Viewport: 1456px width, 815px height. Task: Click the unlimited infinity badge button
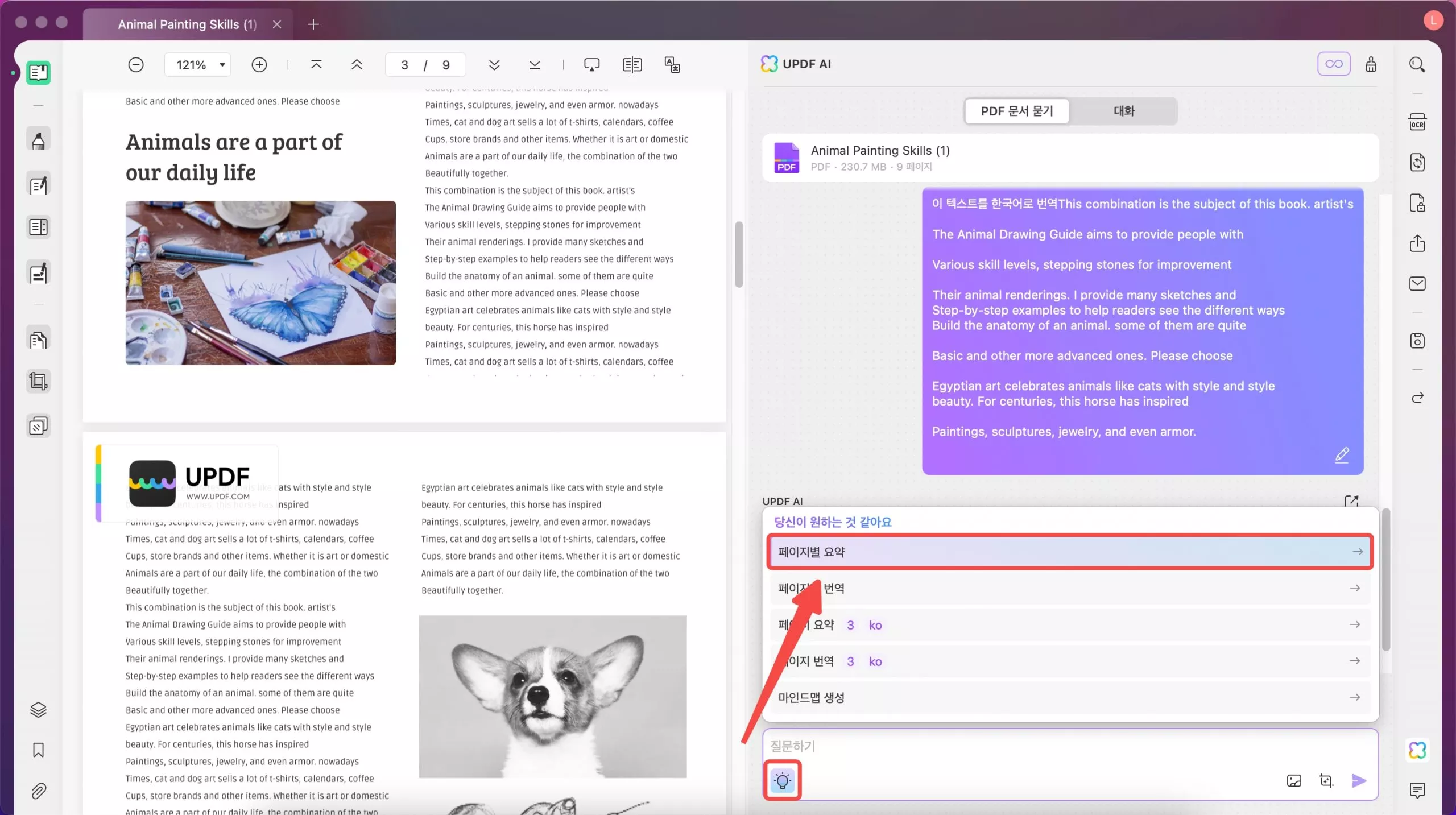click(1334, 64)
